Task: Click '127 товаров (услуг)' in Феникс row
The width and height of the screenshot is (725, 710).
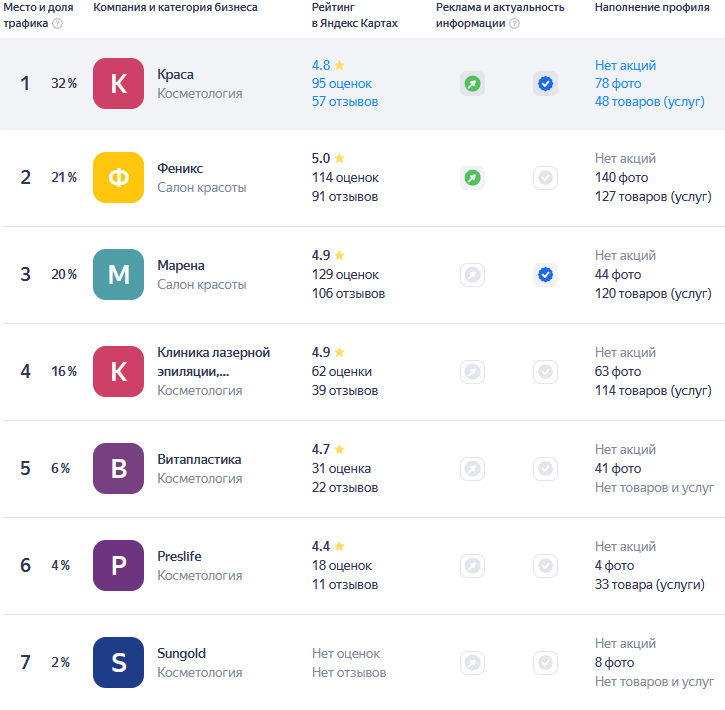Action: [x=653, y=196]
